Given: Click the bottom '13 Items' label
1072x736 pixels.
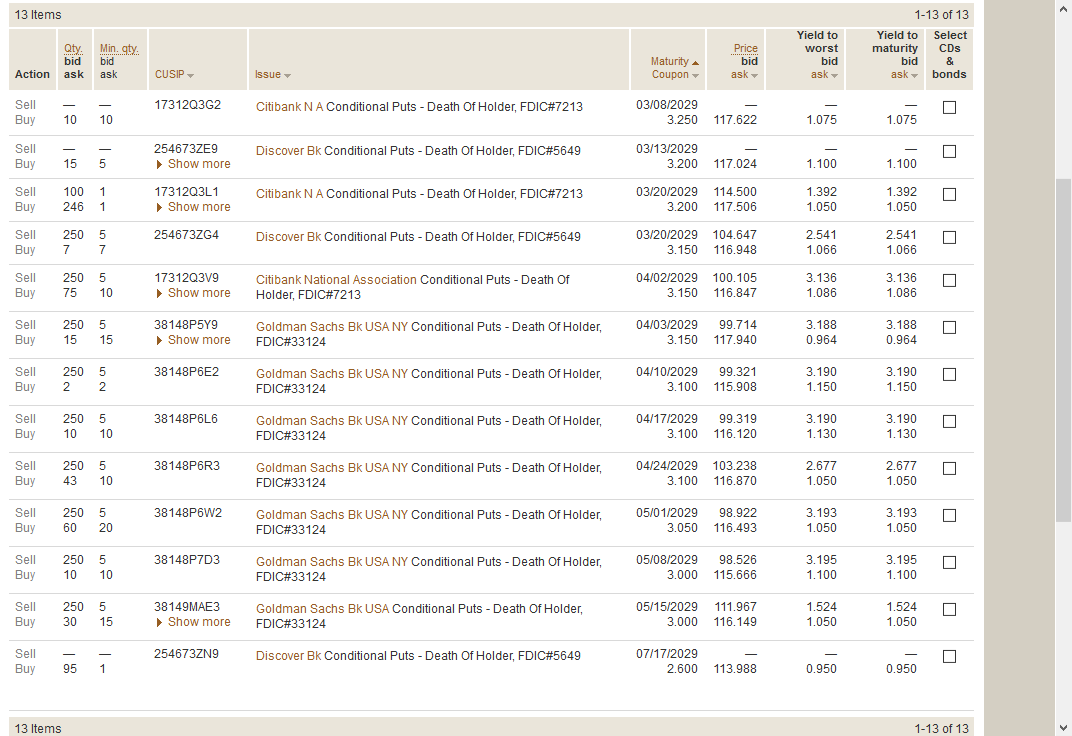Looking at the screenshot, I should pyautogui.click(x=38, y=729).
